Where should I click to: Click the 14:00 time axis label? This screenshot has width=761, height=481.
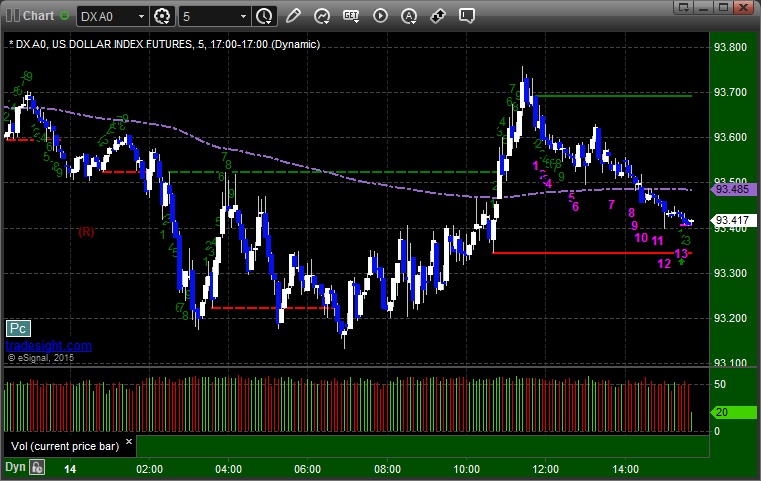[x=625, y=469]
